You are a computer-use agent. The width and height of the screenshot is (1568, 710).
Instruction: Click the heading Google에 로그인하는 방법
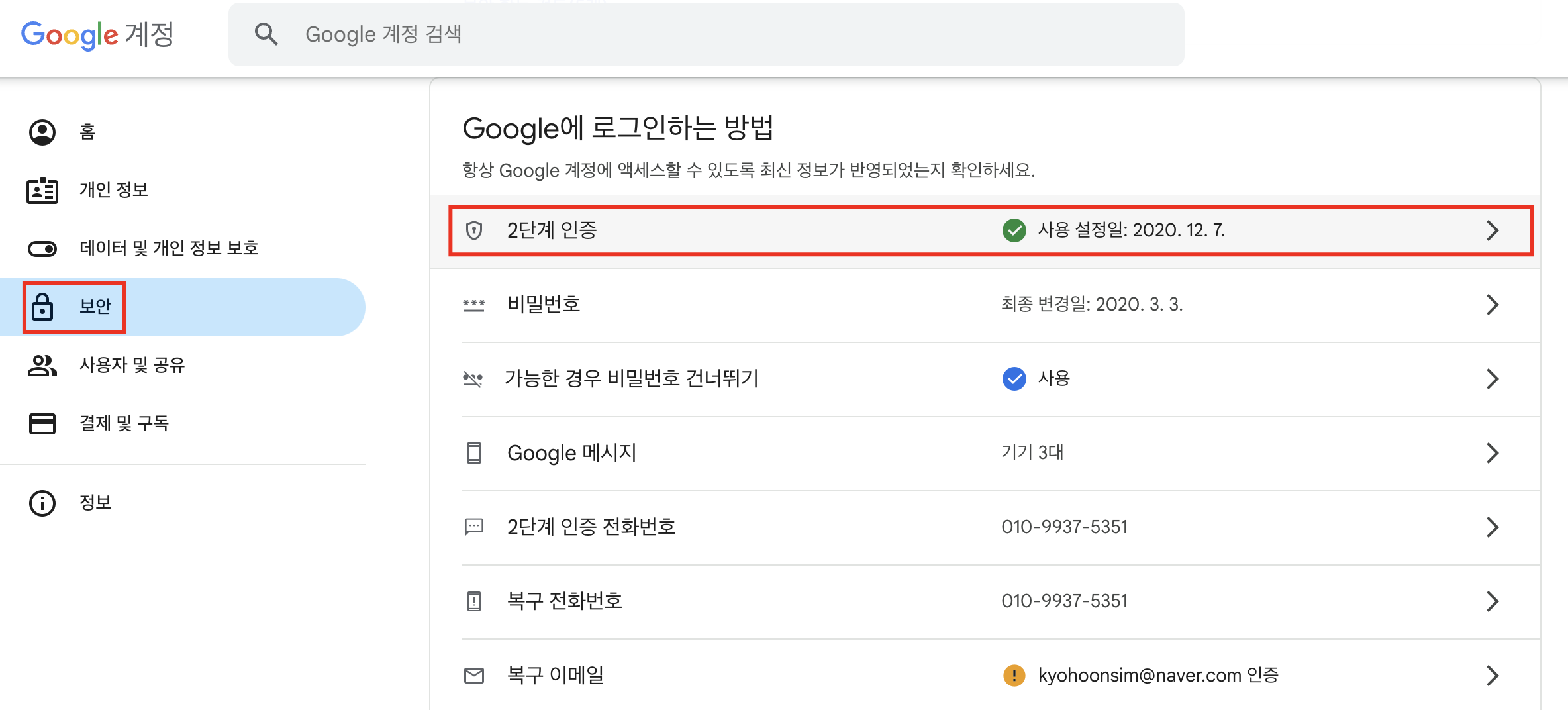[618, 128]
